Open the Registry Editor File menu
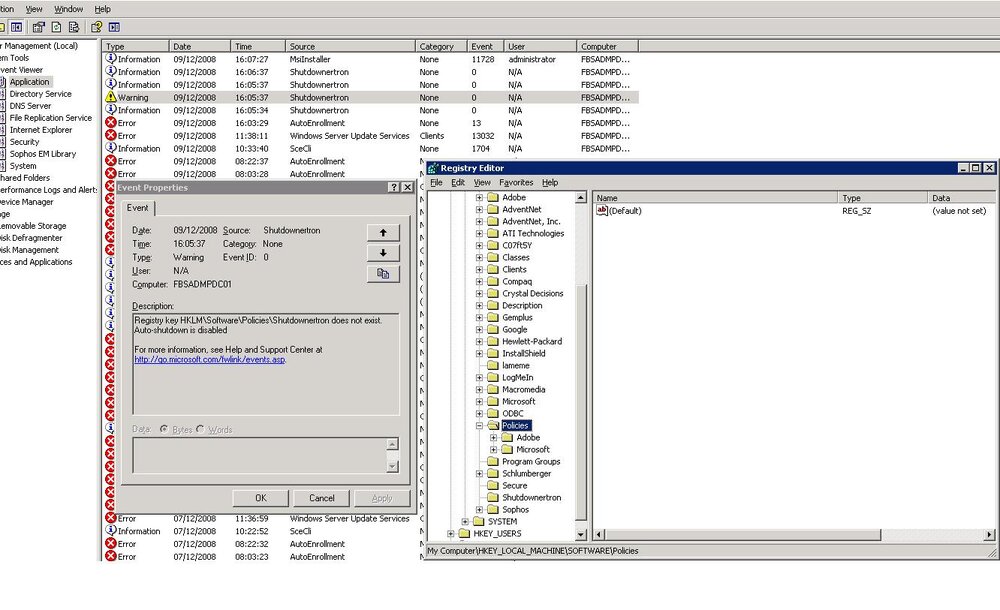1000x610 pixels. coord(436,182)
